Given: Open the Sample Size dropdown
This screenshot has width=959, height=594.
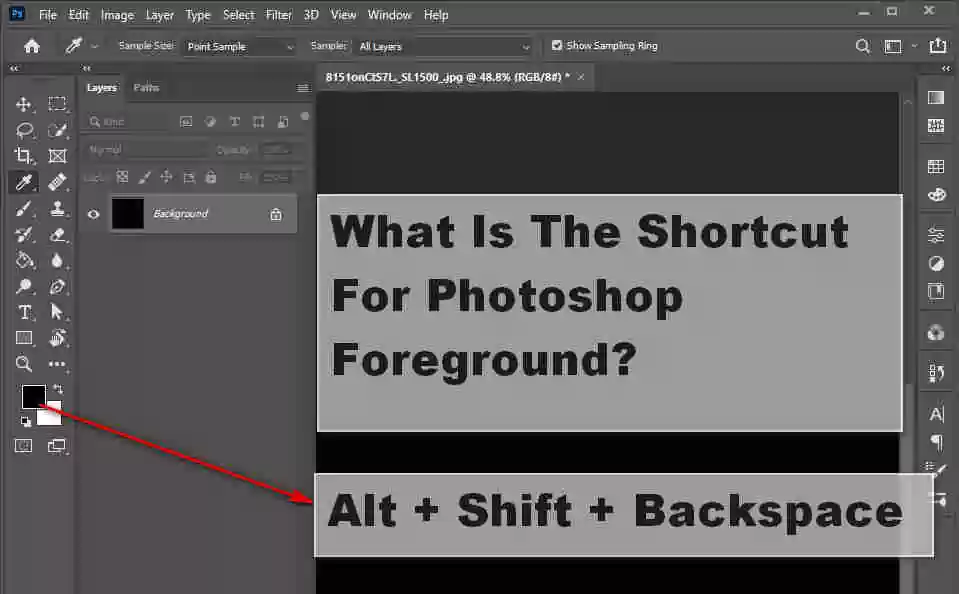Looking at the screenshot, I should tap(239, 46).
